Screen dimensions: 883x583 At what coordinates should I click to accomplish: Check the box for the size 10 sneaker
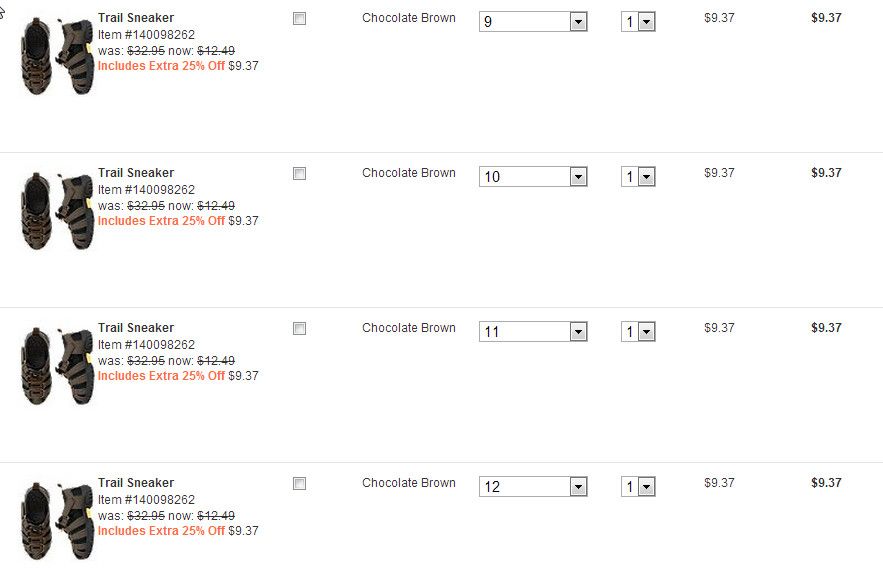[x=299, y=174]
